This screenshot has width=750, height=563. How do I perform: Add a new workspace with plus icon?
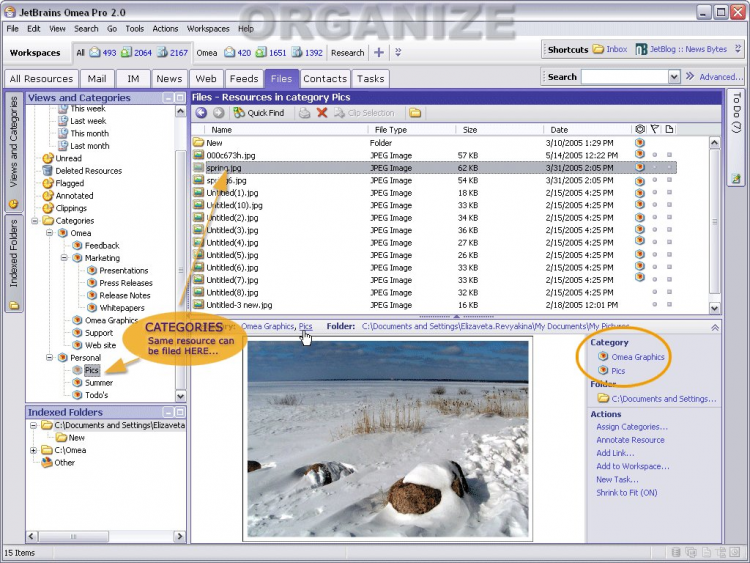(379, 53)
